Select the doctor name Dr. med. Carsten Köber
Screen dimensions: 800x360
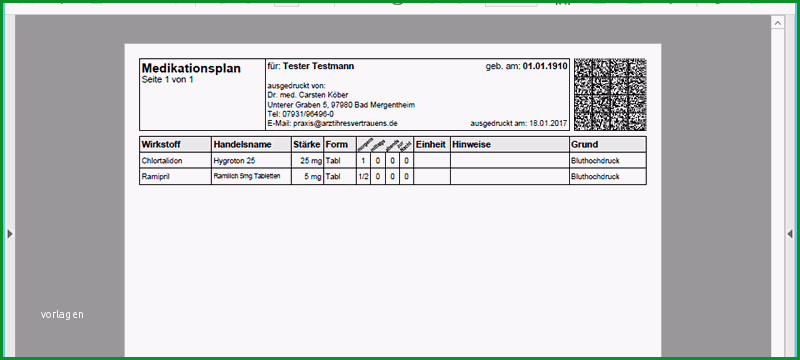[x=308, y=95]
